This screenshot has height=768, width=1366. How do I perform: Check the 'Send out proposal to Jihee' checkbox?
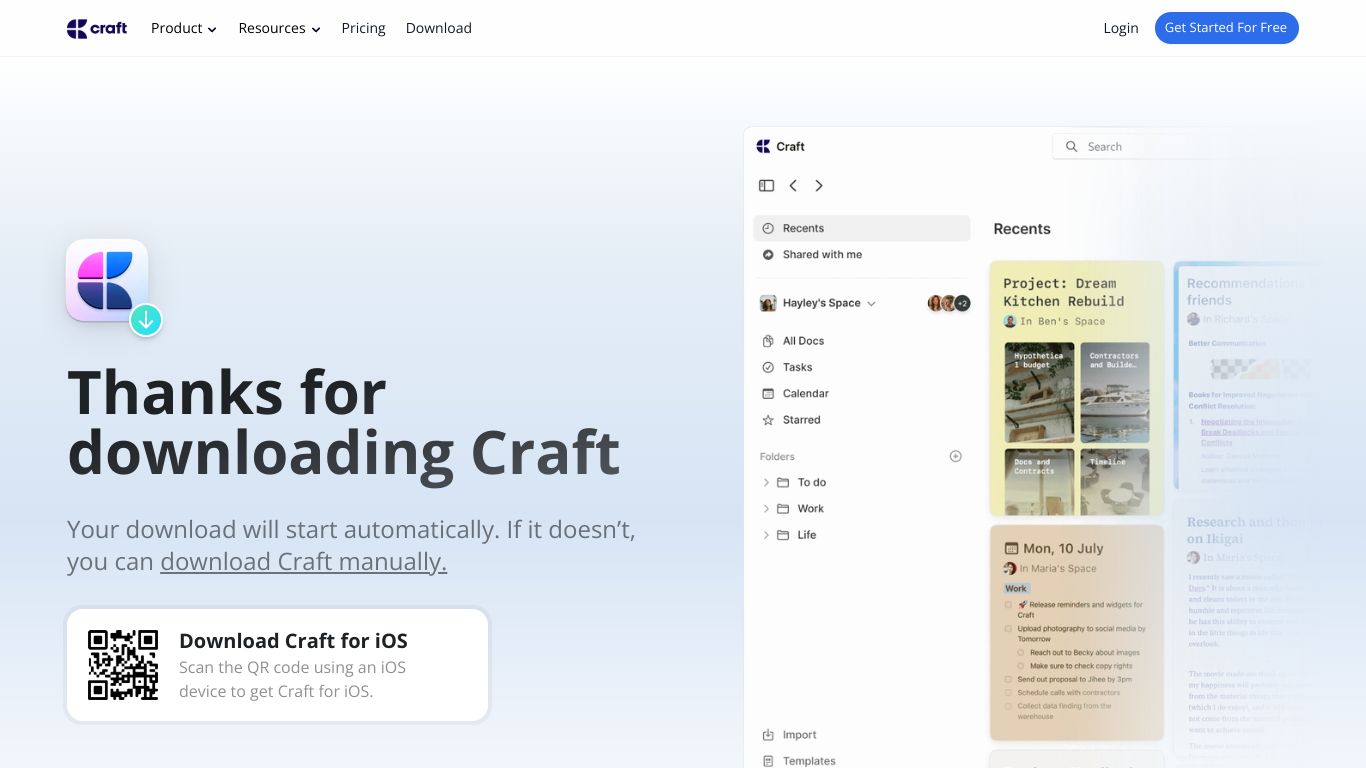click(1008, 679)
